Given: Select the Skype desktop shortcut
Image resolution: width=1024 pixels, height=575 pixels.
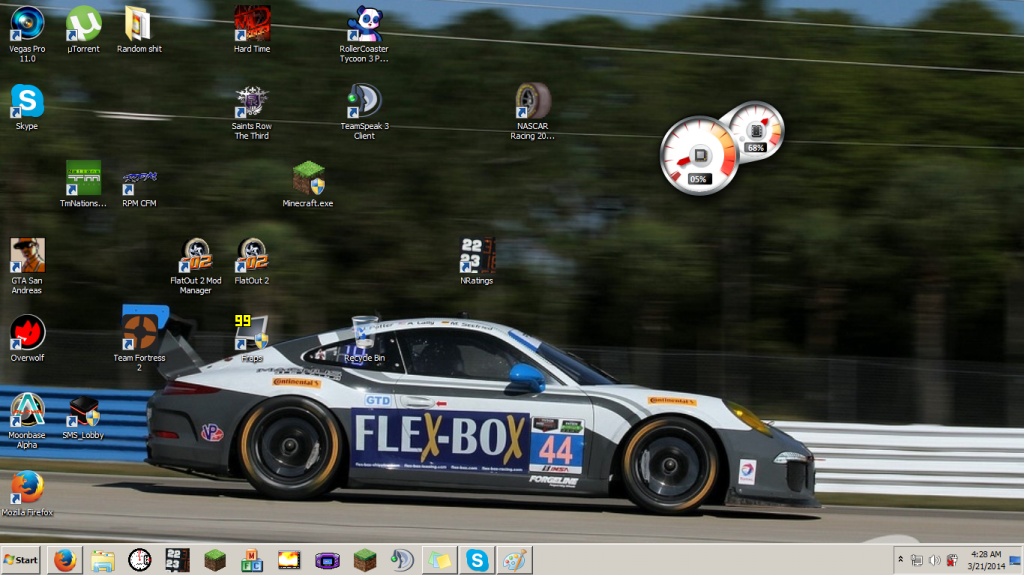Looking at the screenshot, I should point(27,107).
